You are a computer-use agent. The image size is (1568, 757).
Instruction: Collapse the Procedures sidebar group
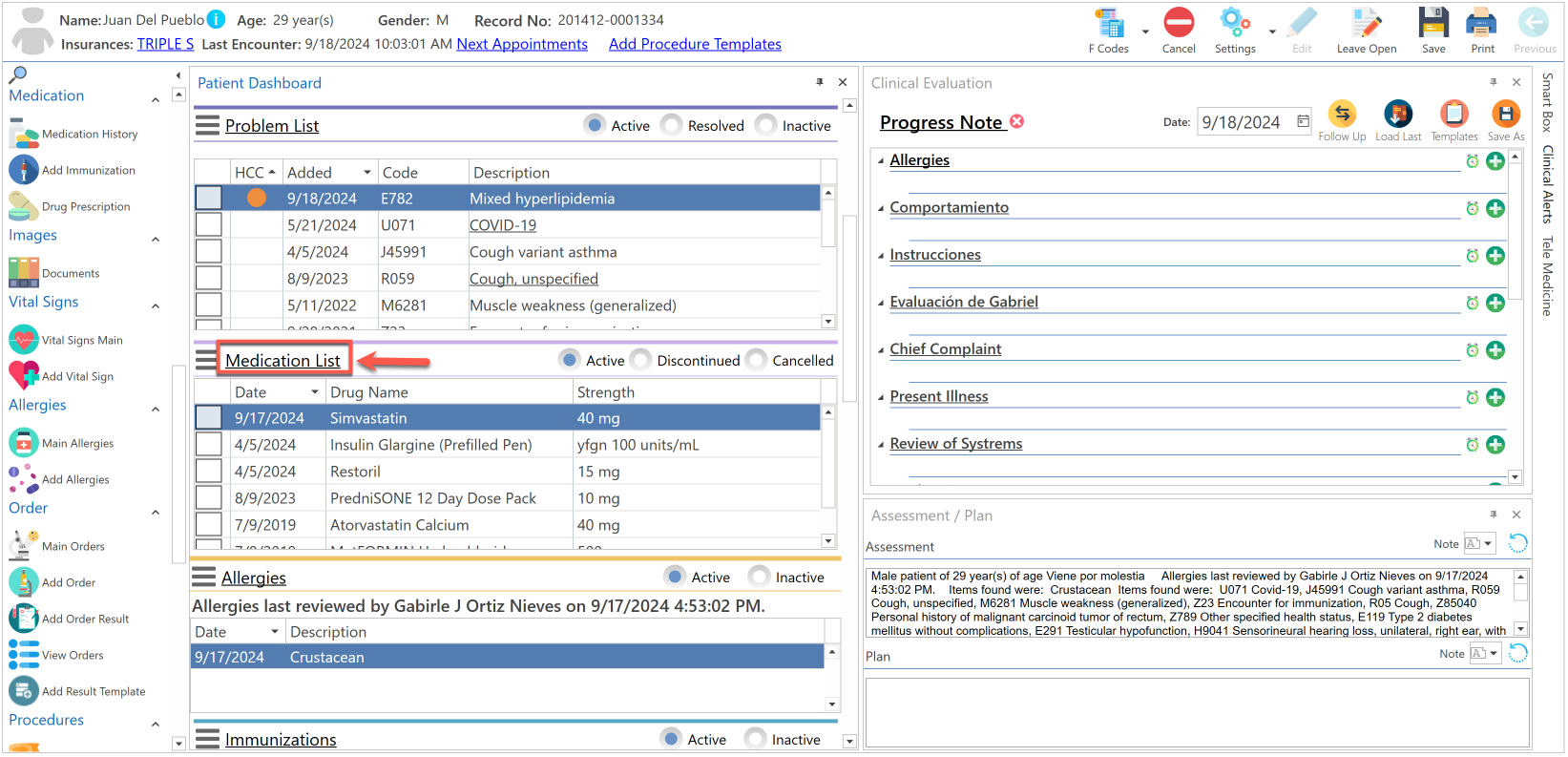tap(156, 725)
